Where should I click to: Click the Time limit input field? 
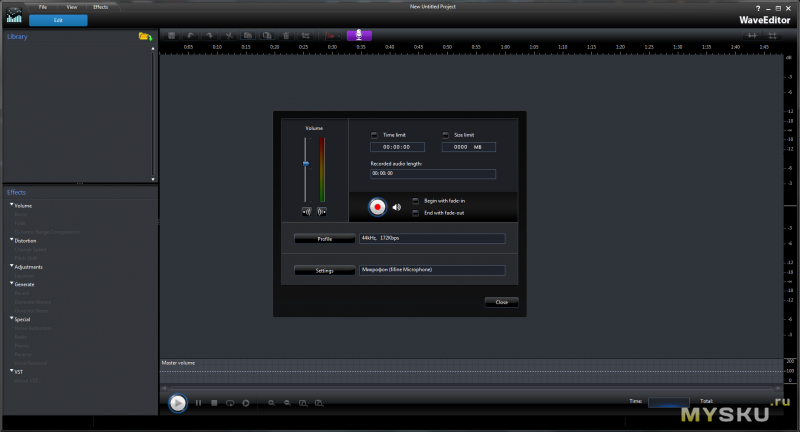(397, 146)
